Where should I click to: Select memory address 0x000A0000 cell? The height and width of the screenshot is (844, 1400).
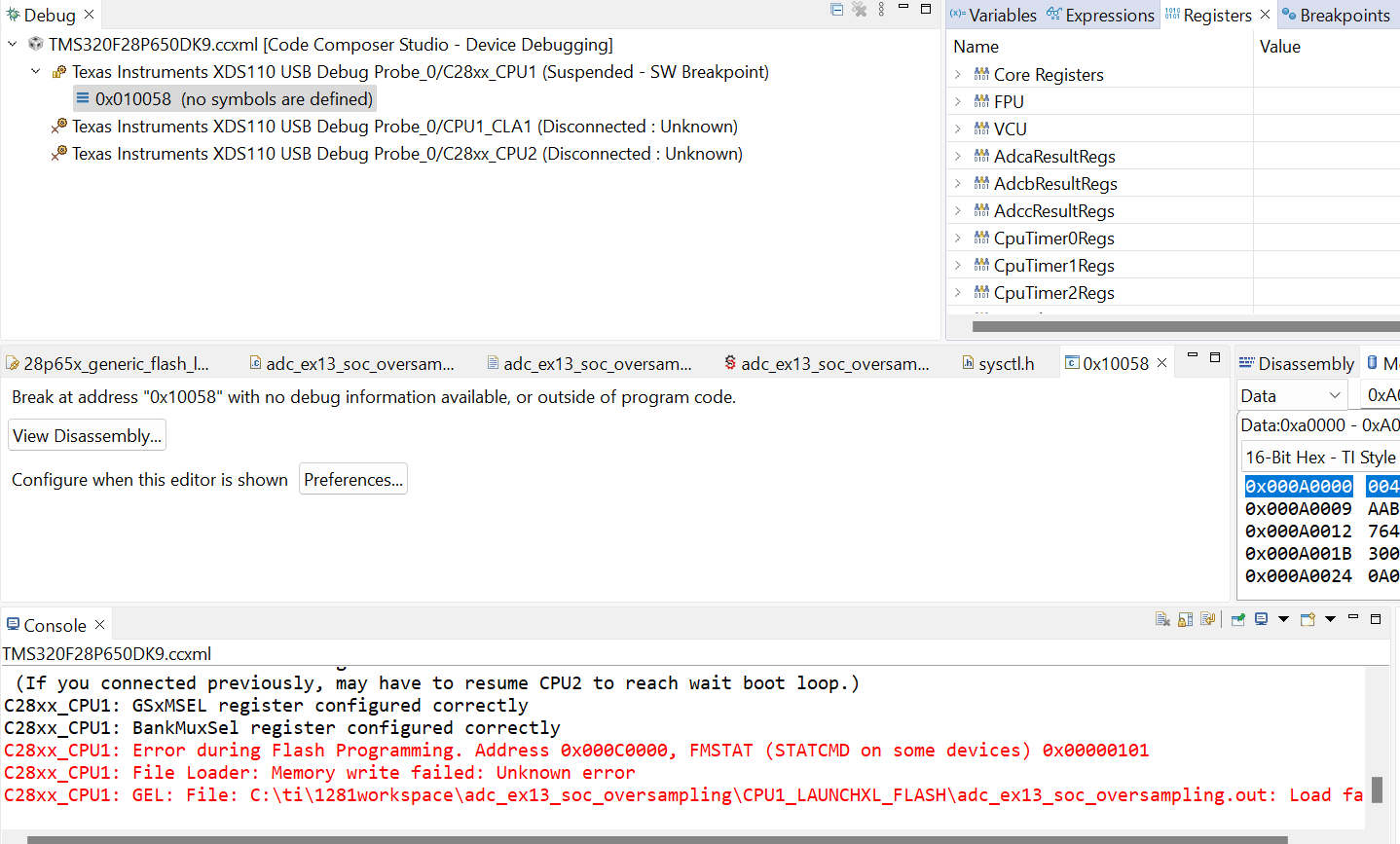point(1299,486)
